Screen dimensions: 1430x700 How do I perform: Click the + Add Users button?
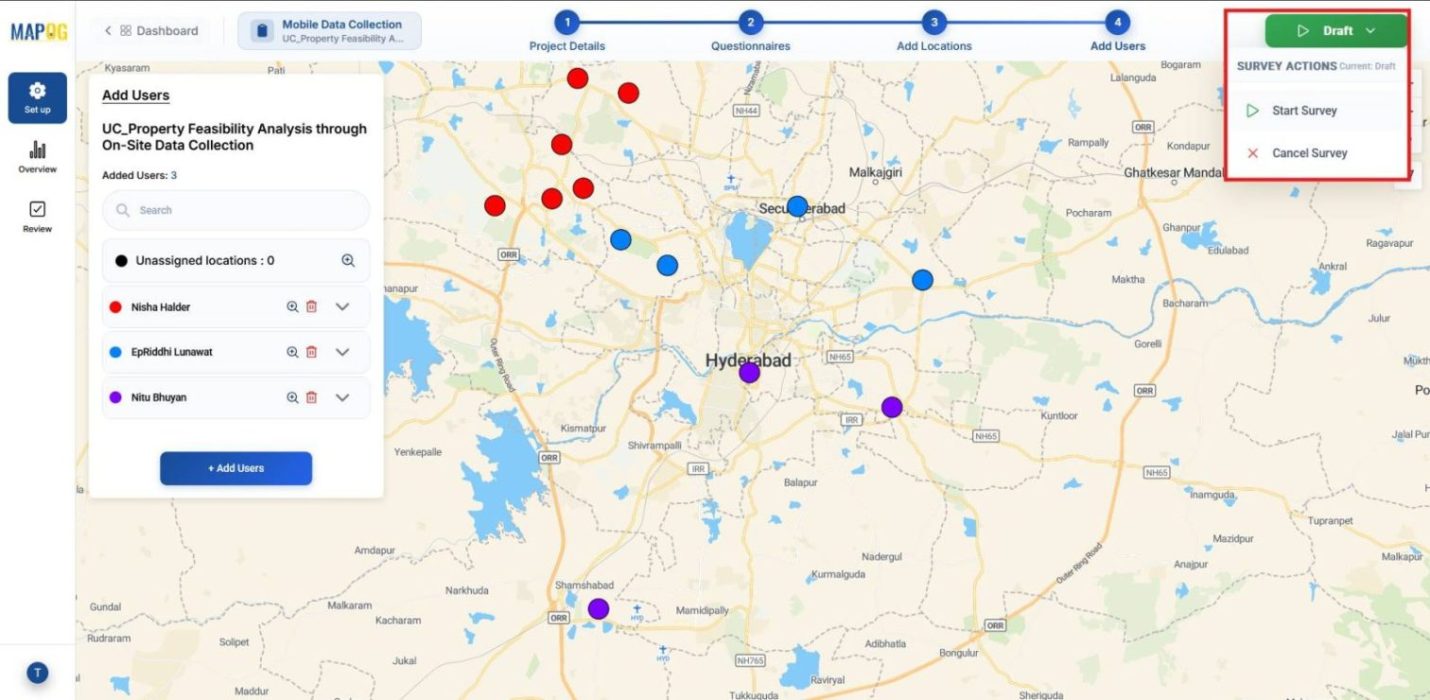pyautogui.click(x=236, y=468)
